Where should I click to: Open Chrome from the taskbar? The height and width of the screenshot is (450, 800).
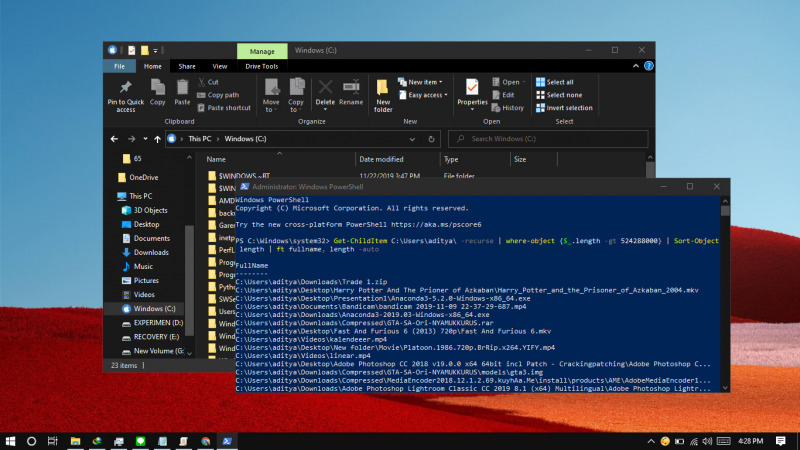click(x=206, y=441)
